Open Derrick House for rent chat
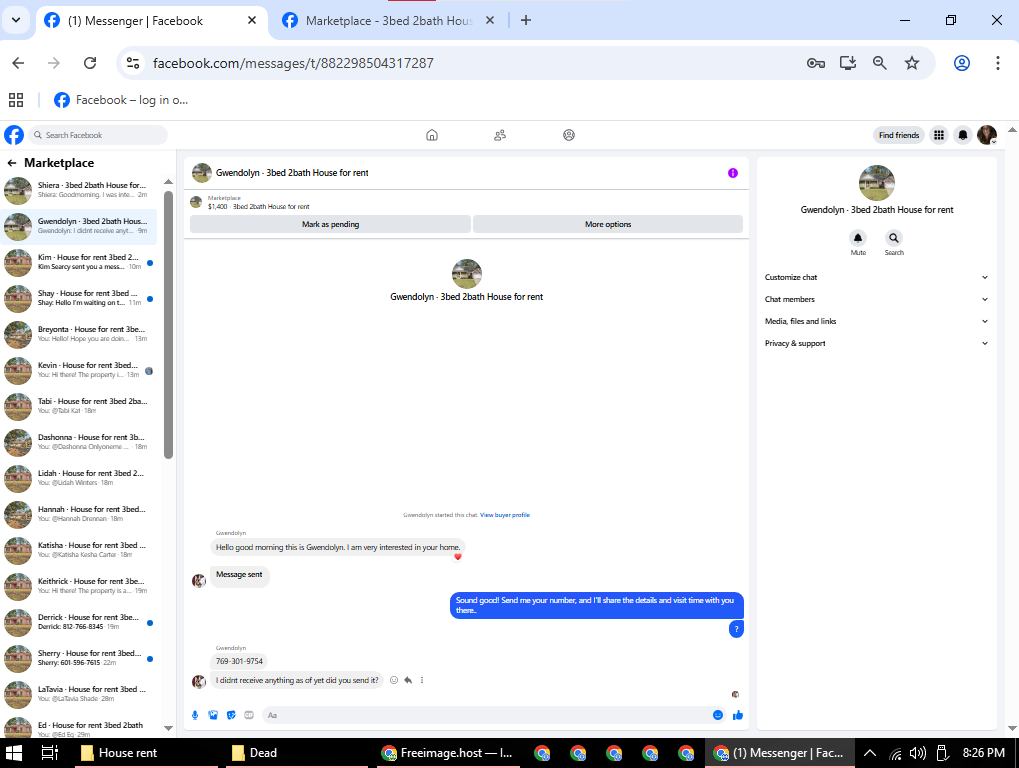1019x768 pixels. coord(79,622)
